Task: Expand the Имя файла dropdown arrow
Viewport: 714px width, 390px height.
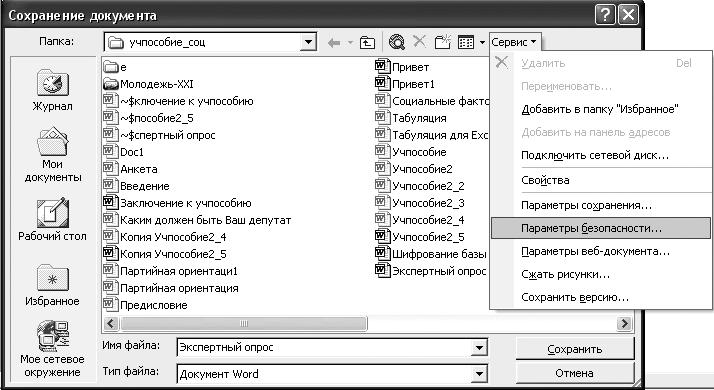Action: pyautogui.click(x=479, y=348)
